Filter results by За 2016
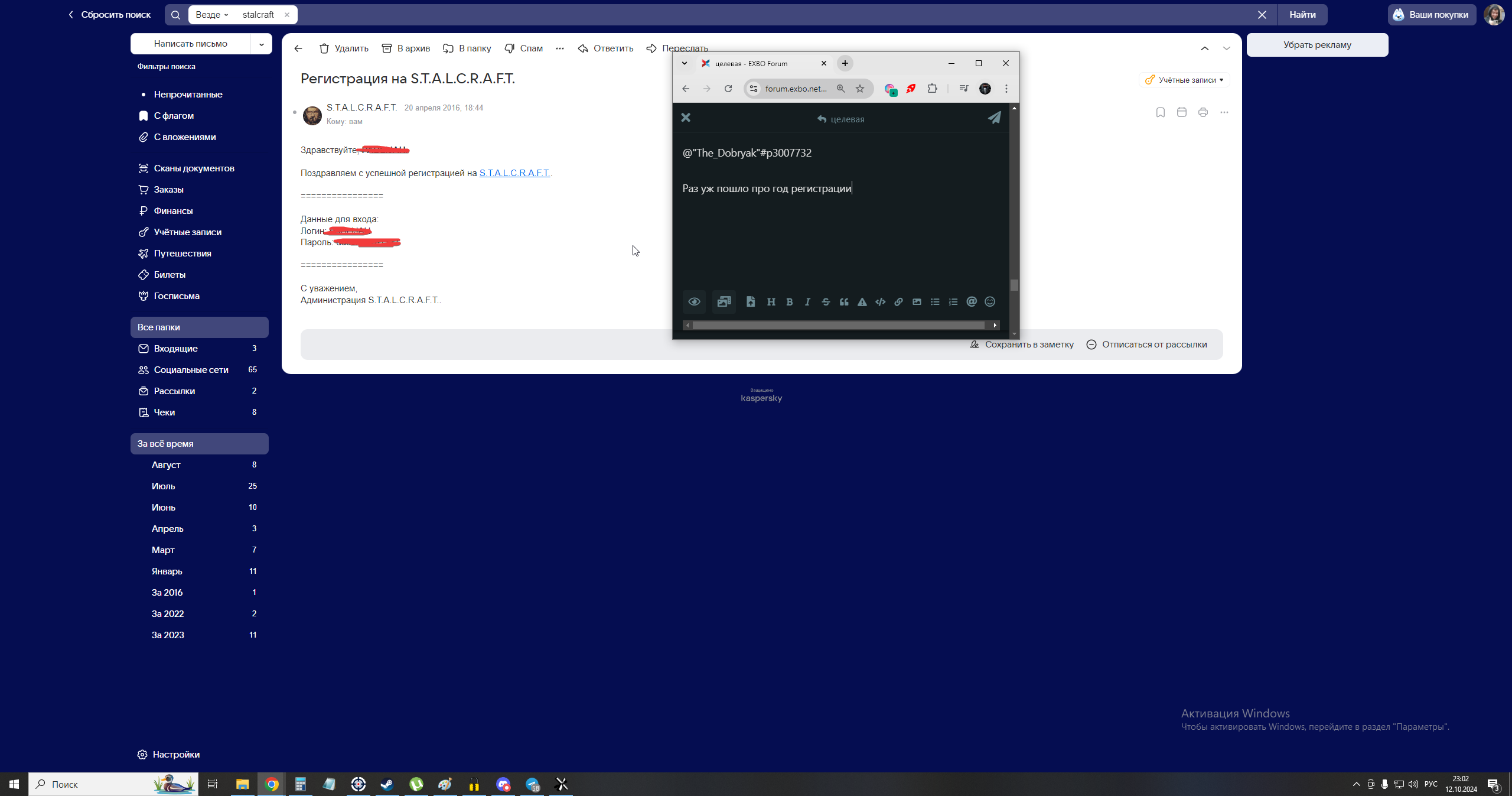This screenshot has width=1512, height=796. click(x=200, y=593)
